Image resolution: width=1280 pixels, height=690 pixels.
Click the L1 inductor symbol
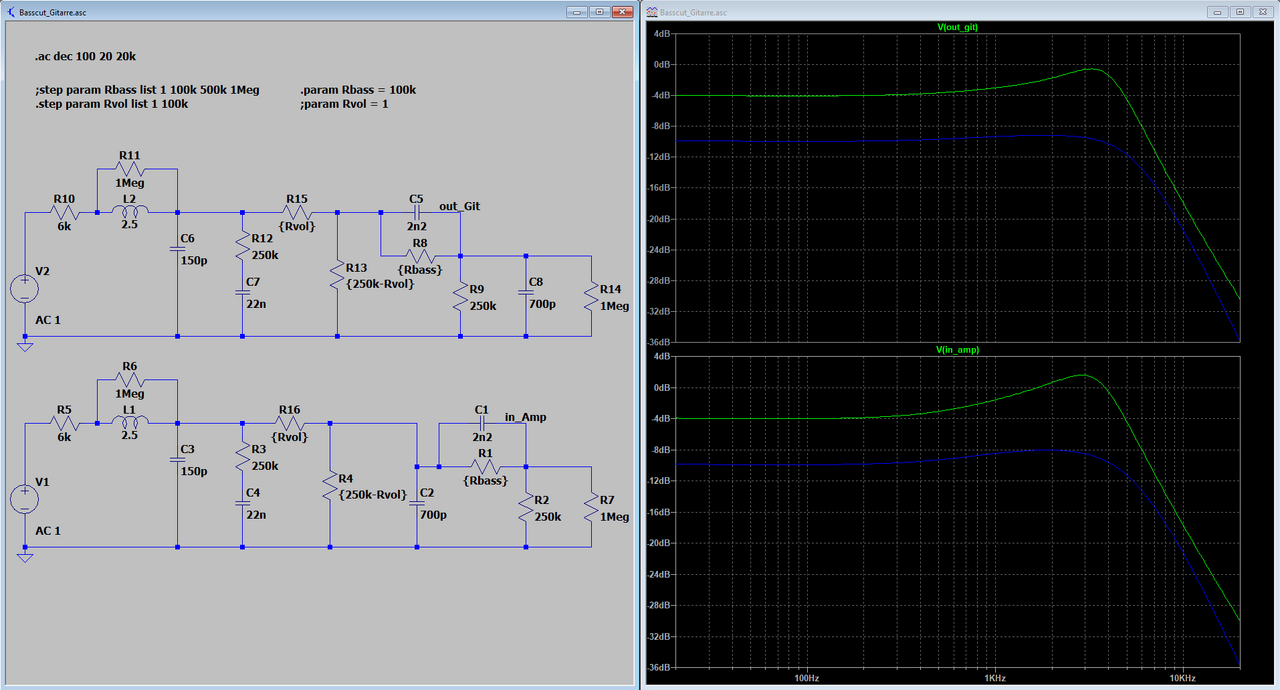pyautogui.click(x=129, y=422)
